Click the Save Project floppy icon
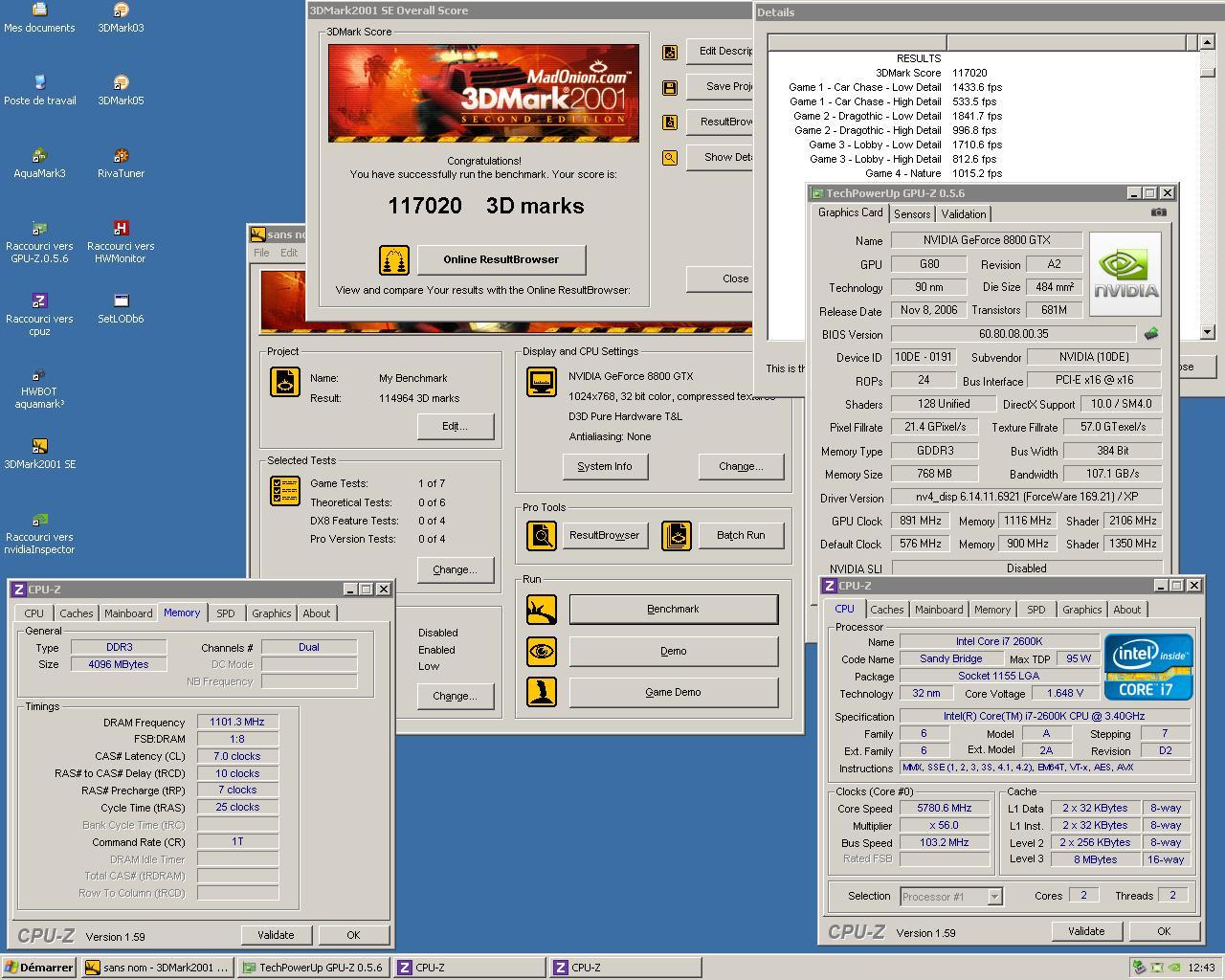1225x980 pixels. point(670,87)
